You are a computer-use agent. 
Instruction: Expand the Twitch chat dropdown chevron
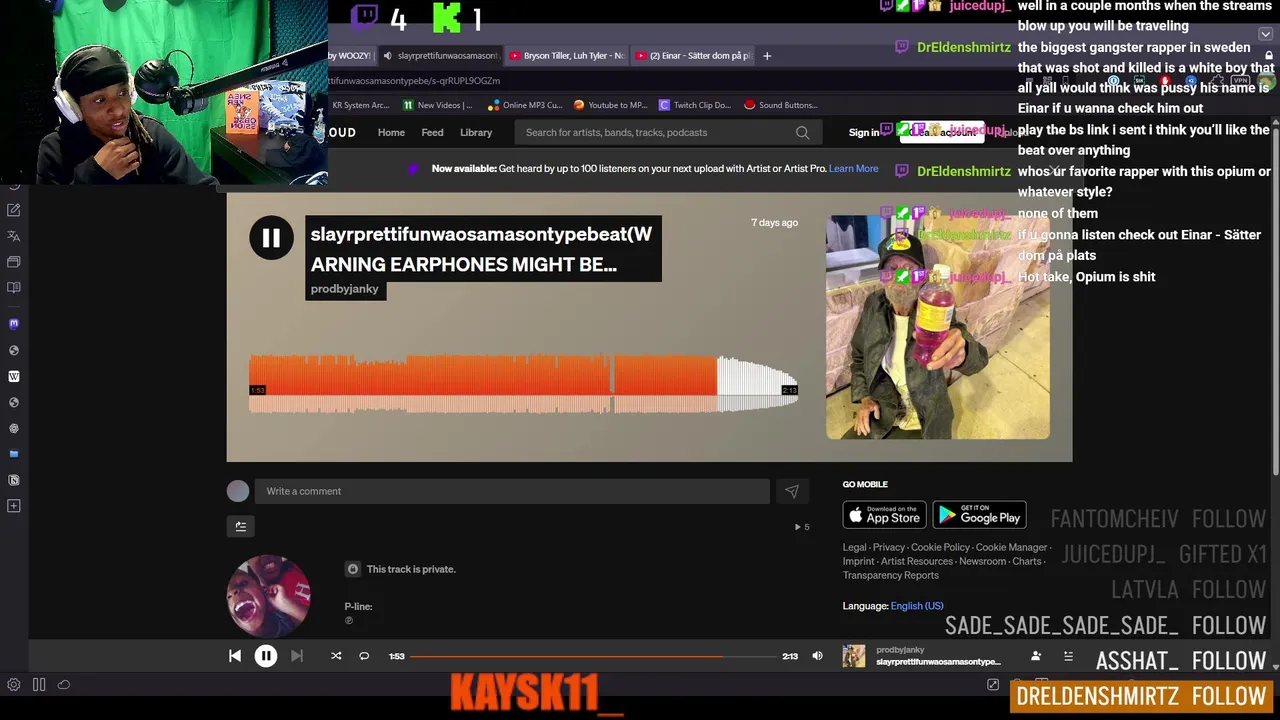pos(1265,34)
